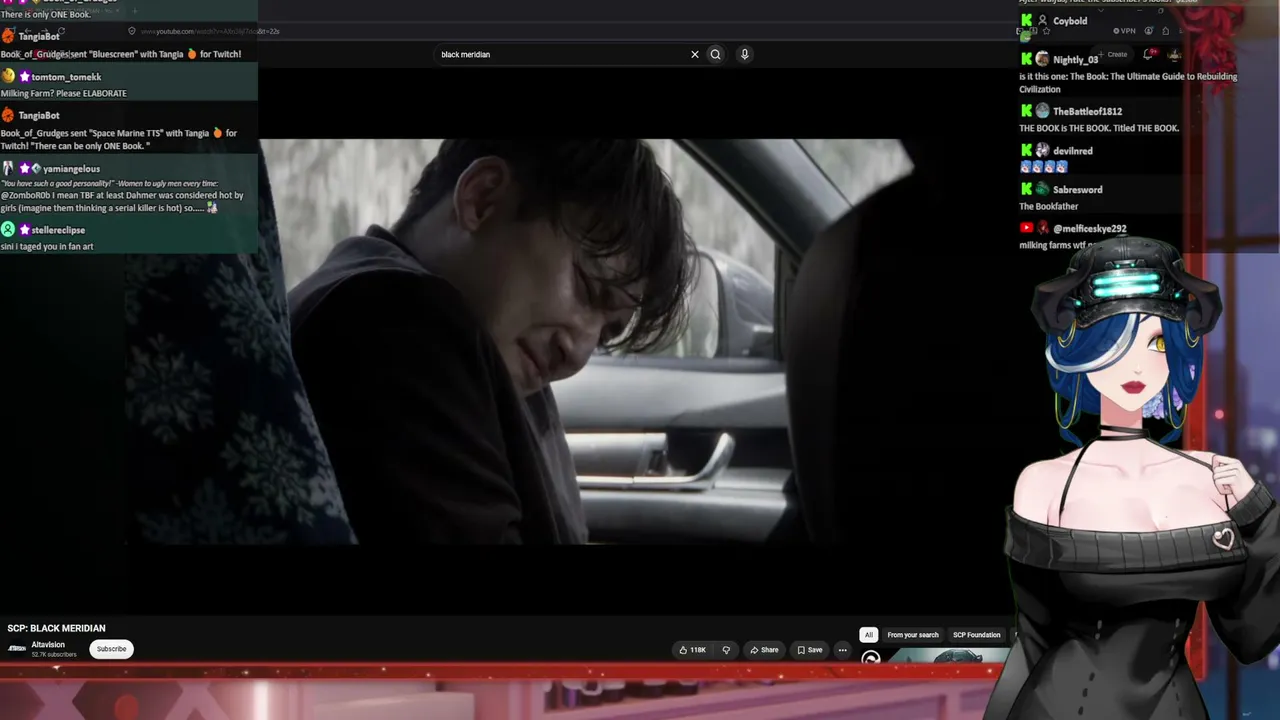The height and width of the screenshot is (720, 1280).
Task: Click stellereclipse chat username
Action: [x=58, y=230]
